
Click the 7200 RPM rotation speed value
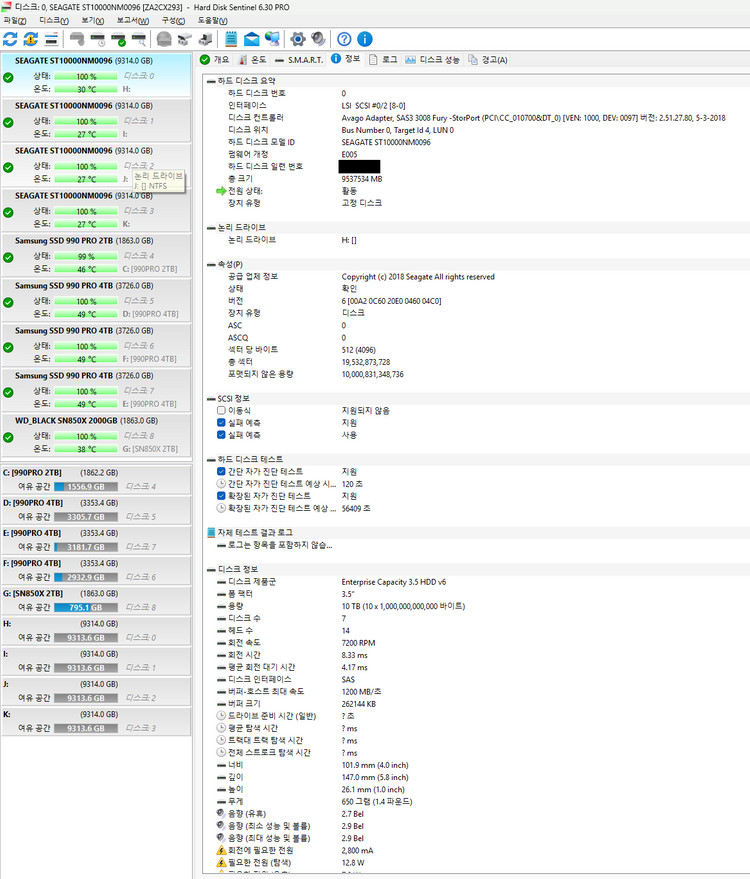pos(358,643)
